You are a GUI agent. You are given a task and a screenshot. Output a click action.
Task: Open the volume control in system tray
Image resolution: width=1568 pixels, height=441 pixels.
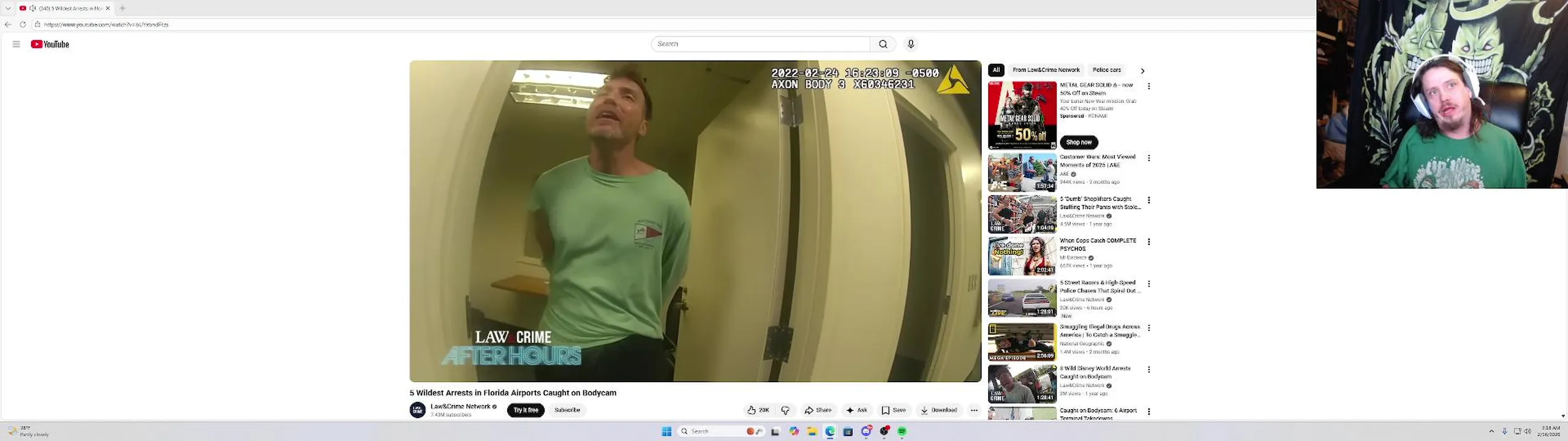click(1528, 431)
